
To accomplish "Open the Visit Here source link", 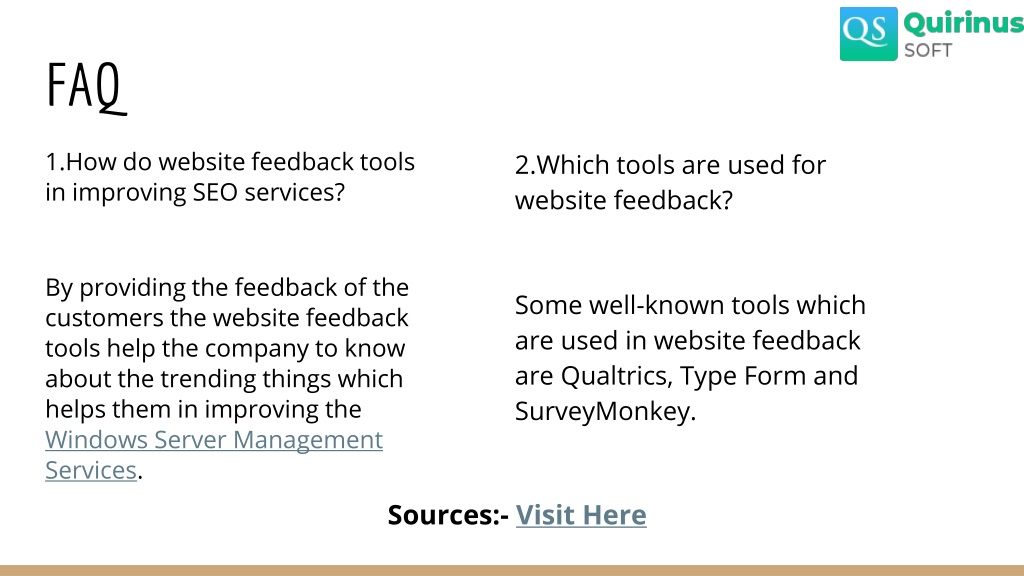I will (x=581, y=515).
